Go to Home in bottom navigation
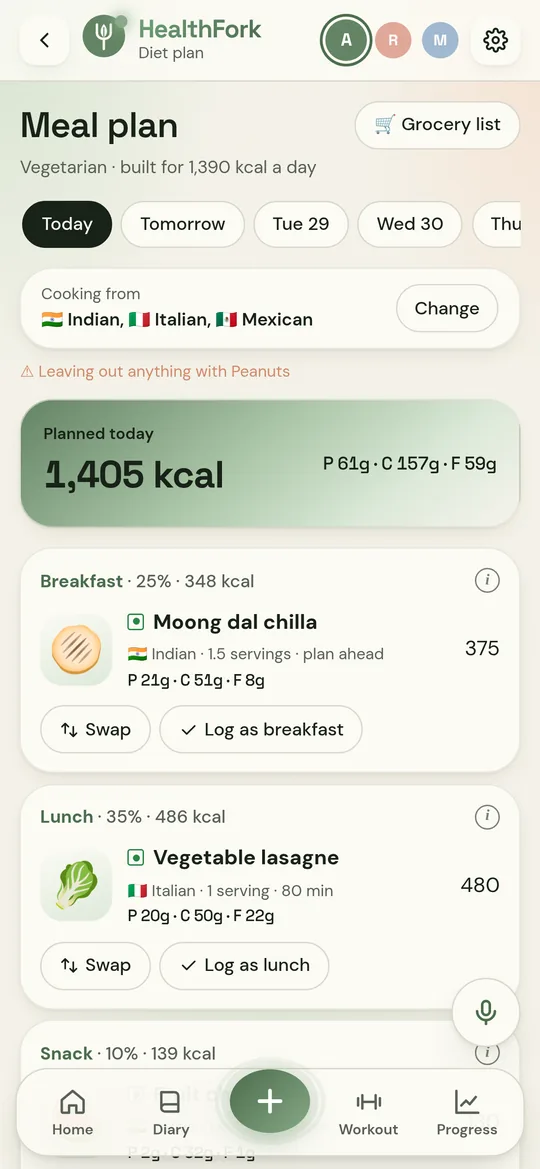The height and width of the screenshot is (1169, 540). (72, 1112)
